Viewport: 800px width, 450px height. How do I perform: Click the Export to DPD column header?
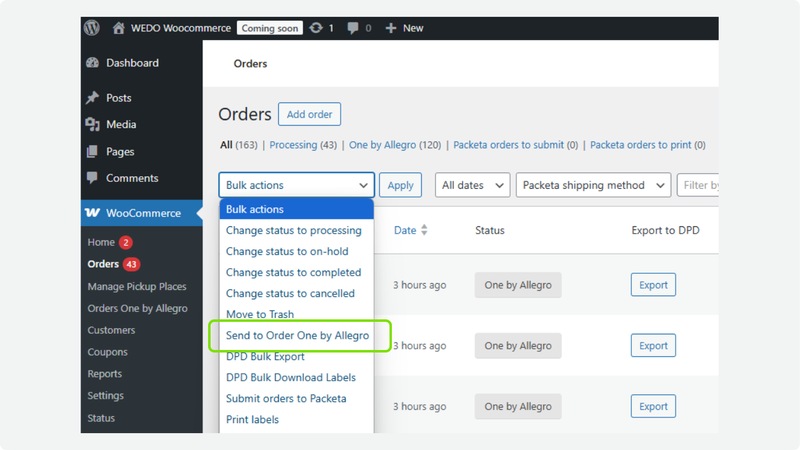coord(665,230)
